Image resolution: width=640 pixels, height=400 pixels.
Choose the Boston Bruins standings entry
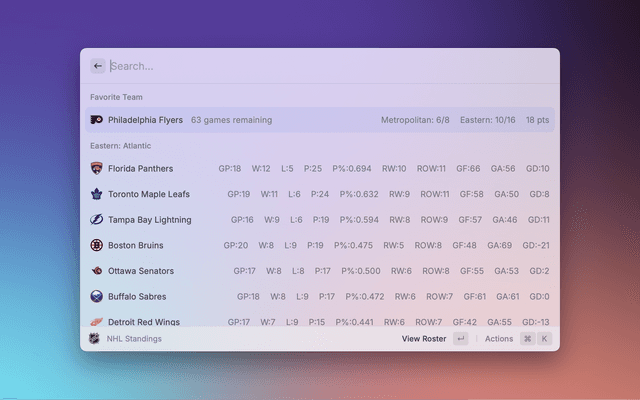click(x=320, y=245)
